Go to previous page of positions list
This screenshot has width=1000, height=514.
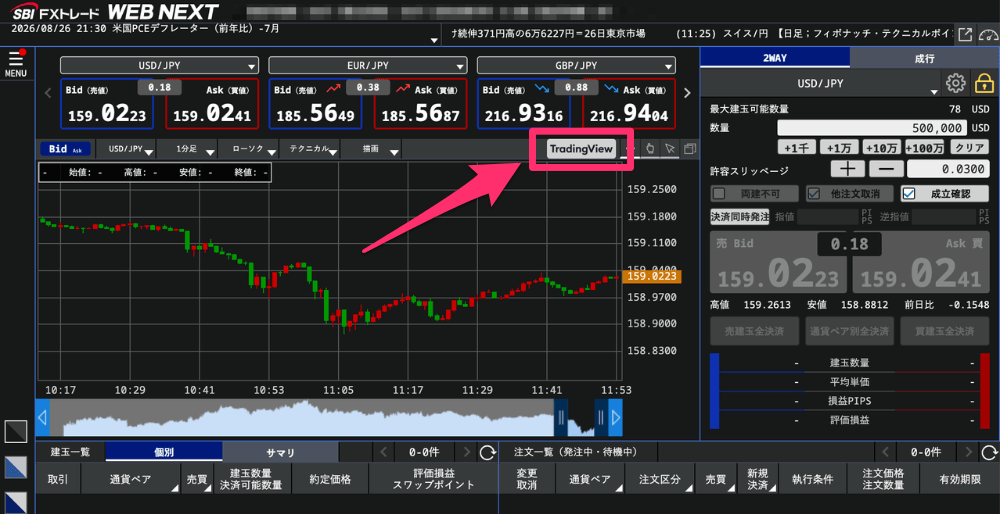pos(383,453)
